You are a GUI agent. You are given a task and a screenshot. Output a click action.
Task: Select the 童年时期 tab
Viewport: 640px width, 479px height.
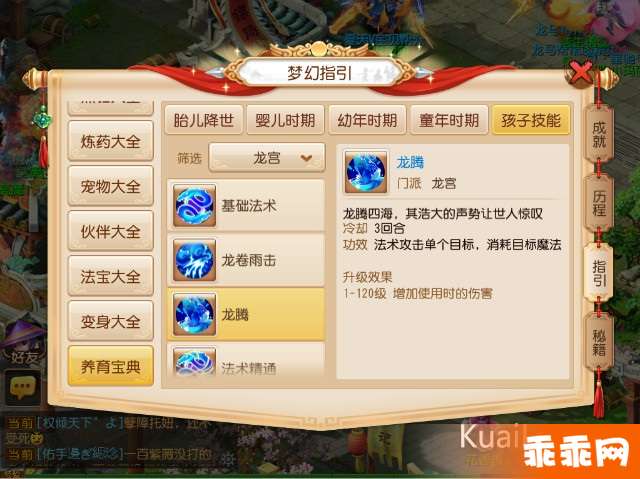pyautogui.click(x=449, y=120)
